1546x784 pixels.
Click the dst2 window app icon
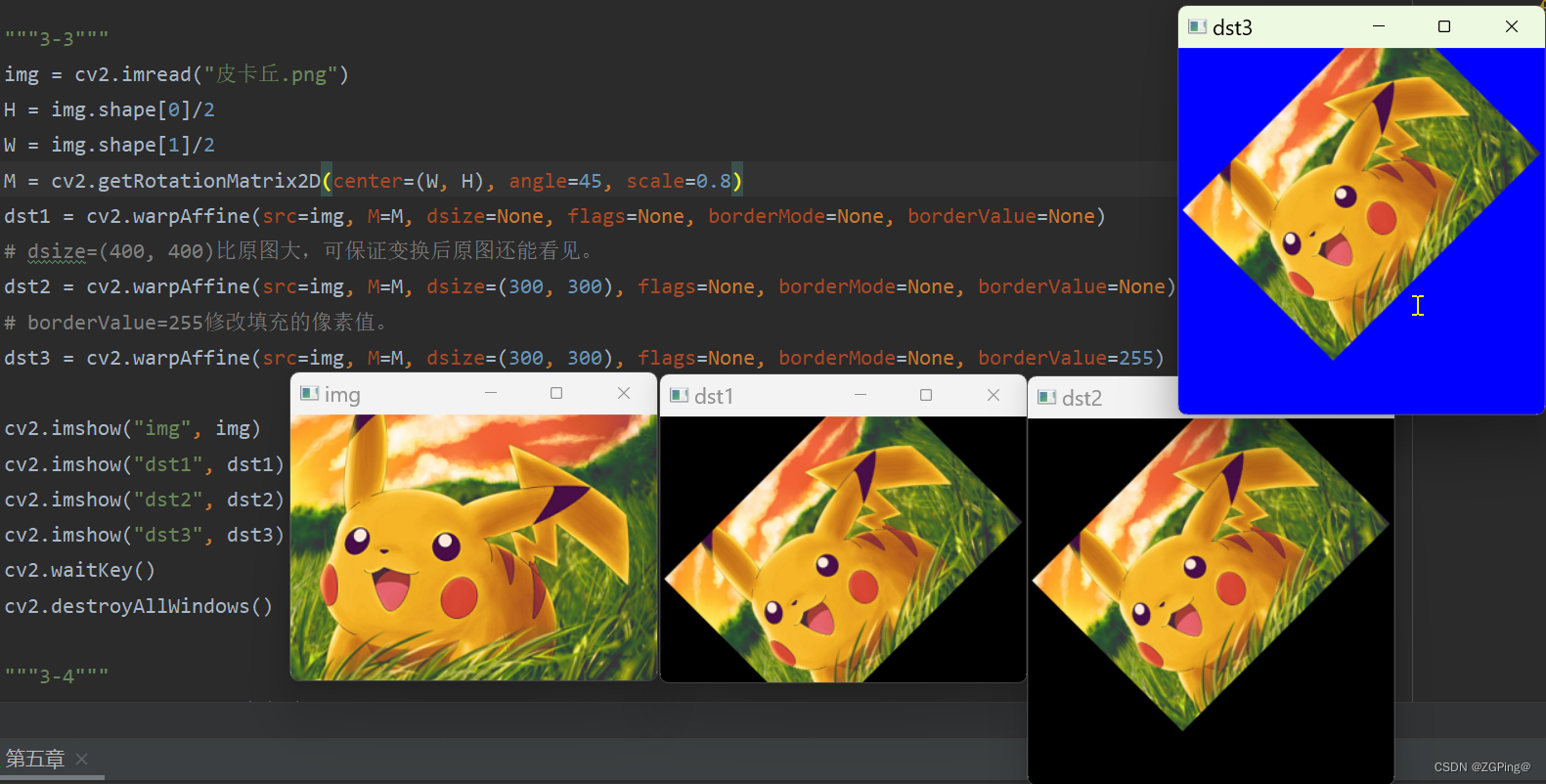pyautogui.click(x=1046, y=397)
